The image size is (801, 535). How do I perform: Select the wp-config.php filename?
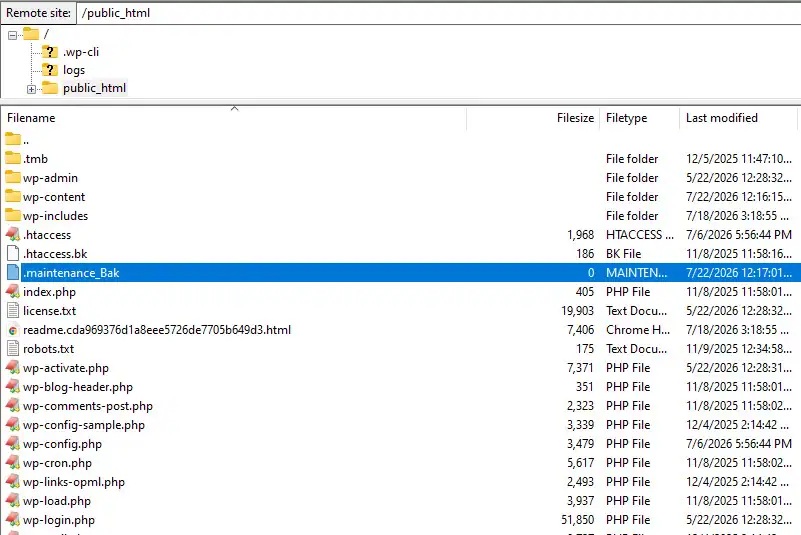62,444
